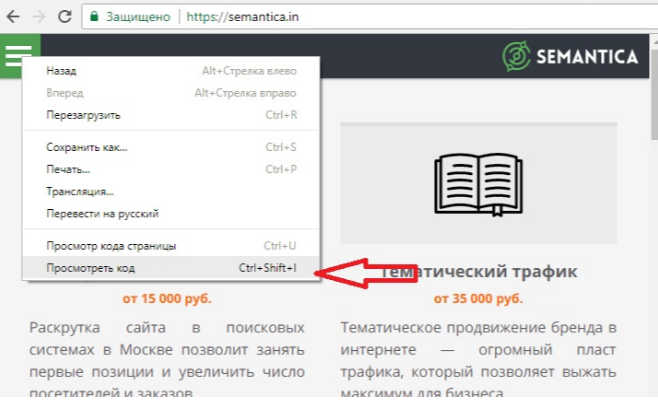Click the SEMANTICA brand name text
This screenshot has width=658, height=400.
(587, 57)
